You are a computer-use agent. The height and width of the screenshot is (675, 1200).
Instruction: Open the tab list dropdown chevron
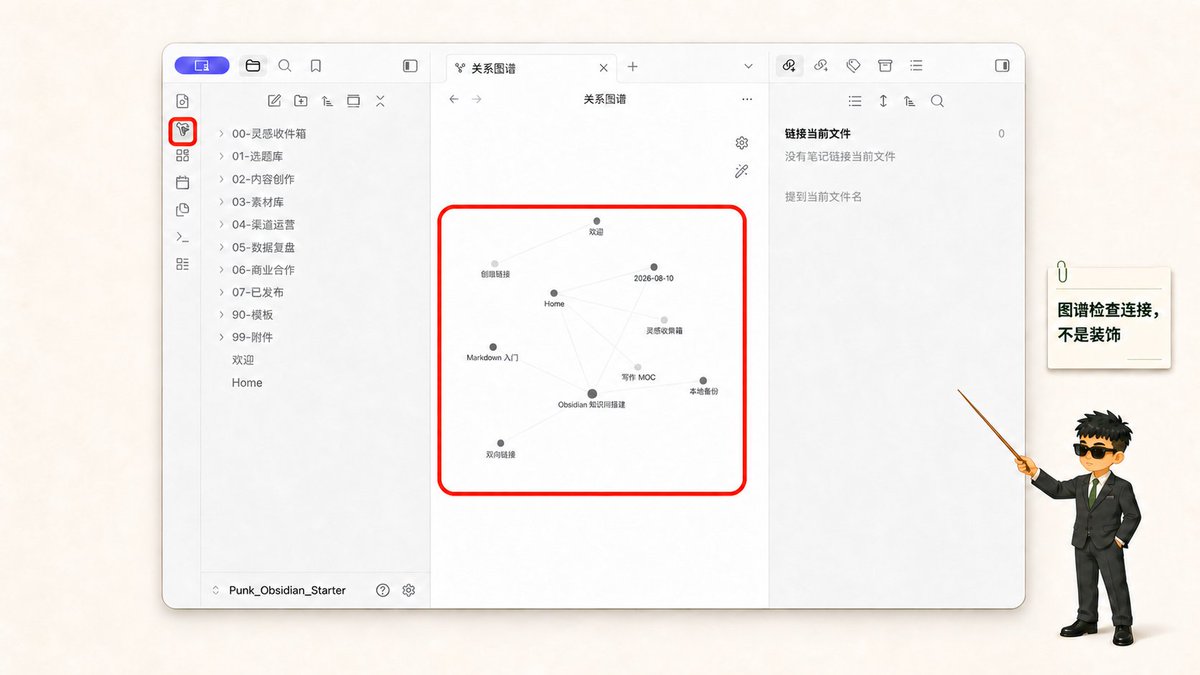[749, 66]
